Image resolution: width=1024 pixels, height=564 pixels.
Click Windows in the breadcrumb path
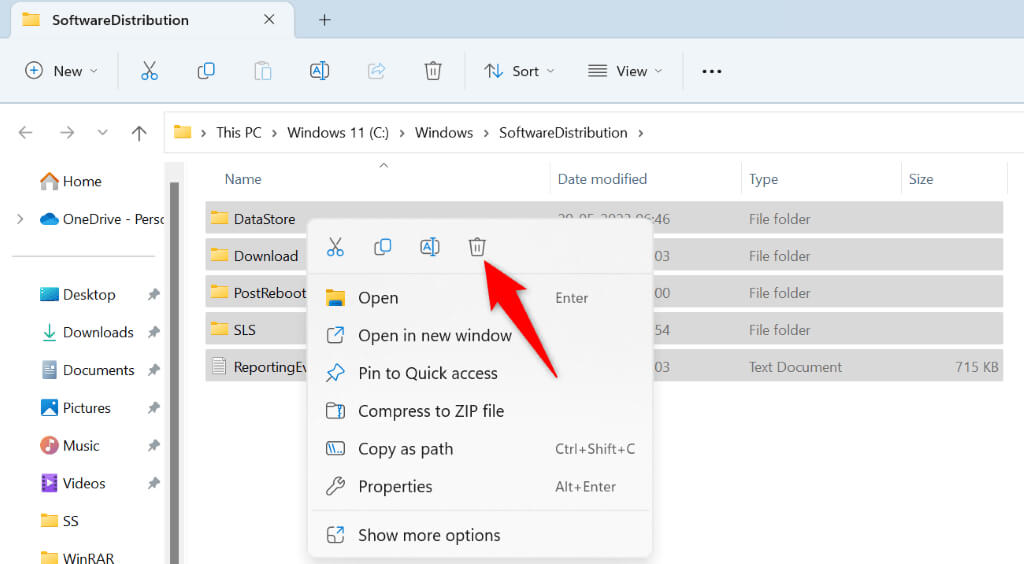pos(444,133)
